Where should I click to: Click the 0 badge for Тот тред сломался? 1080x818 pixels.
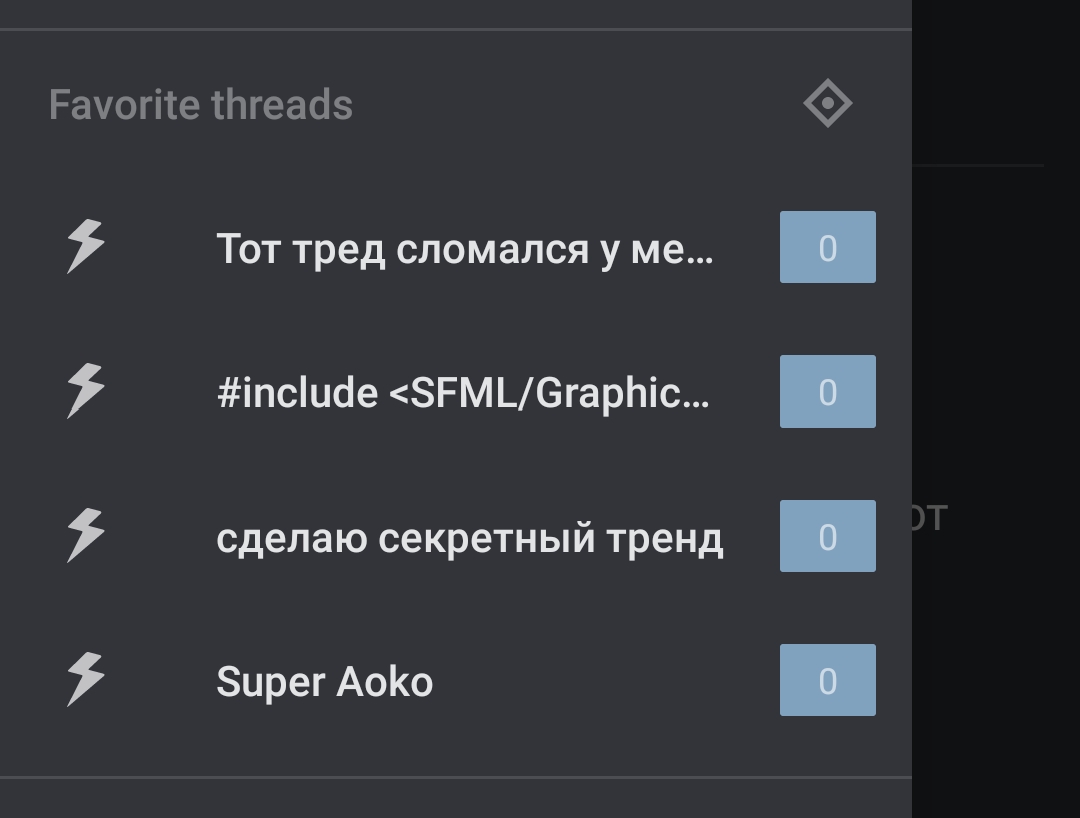click(x=827, y=247)
